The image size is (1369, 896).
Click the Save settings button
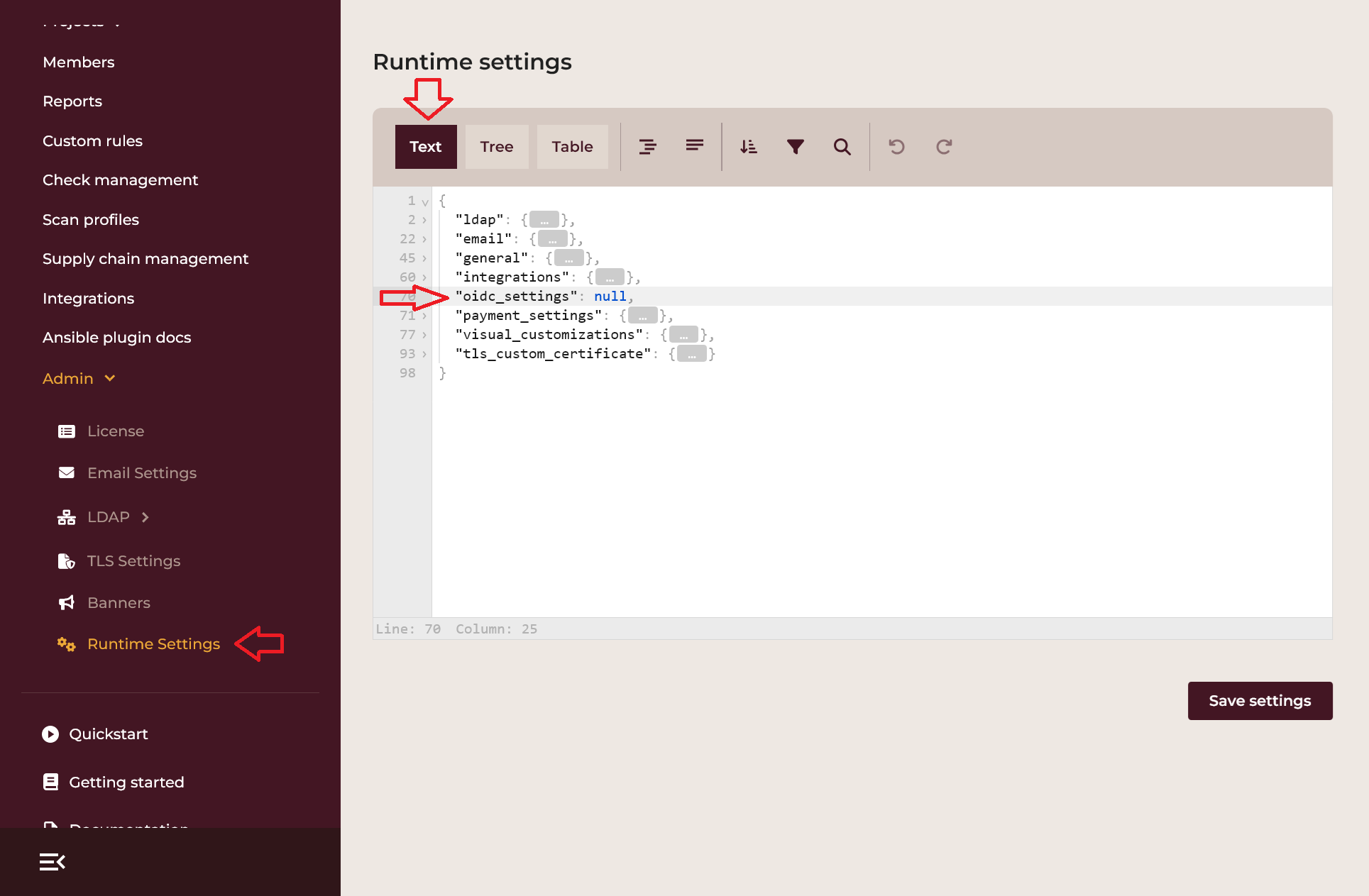tap(1260, 701)
